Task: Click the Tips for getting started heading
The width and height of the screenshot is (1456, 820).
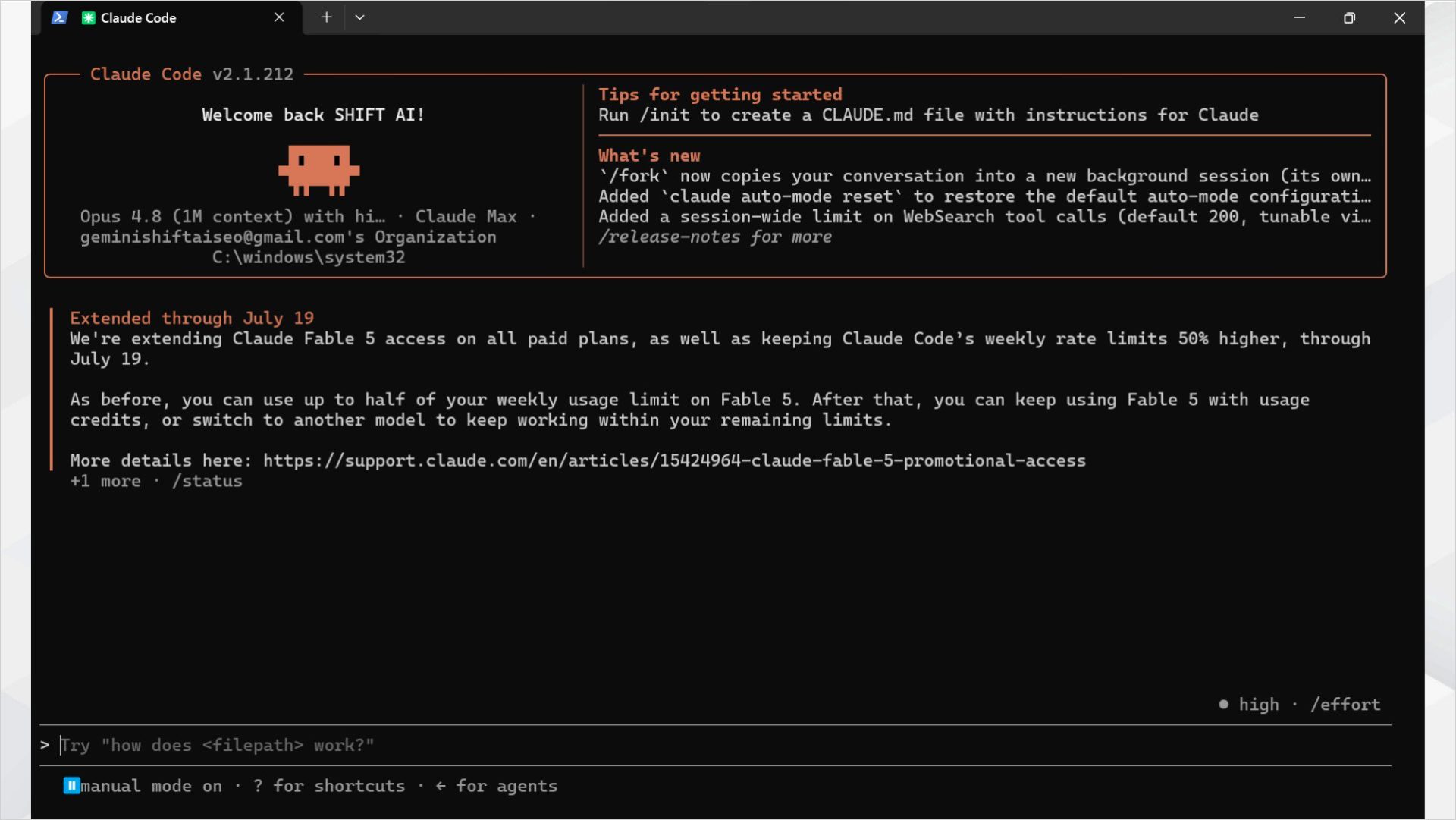Action: [720, 95]
